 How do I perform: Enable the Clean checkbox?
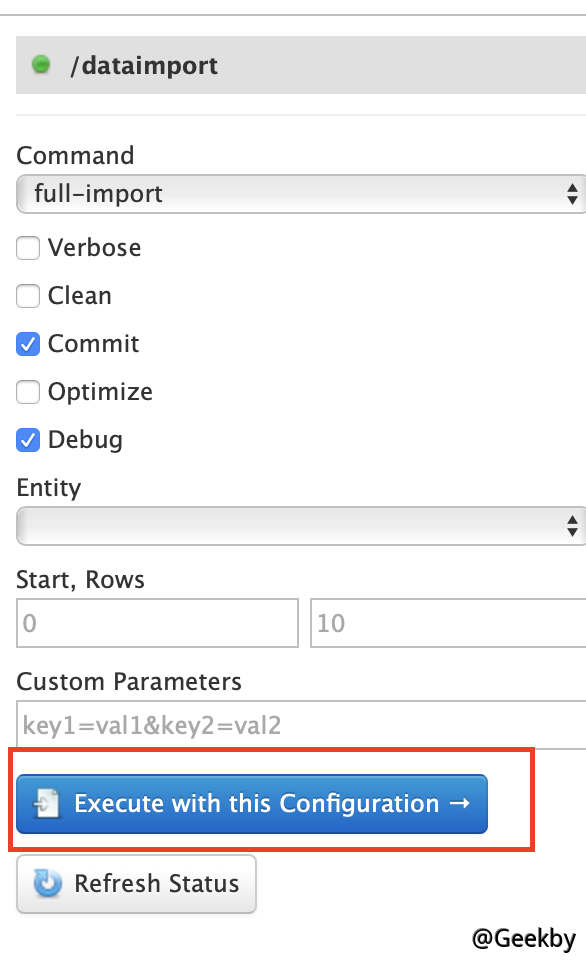point(27,295)
